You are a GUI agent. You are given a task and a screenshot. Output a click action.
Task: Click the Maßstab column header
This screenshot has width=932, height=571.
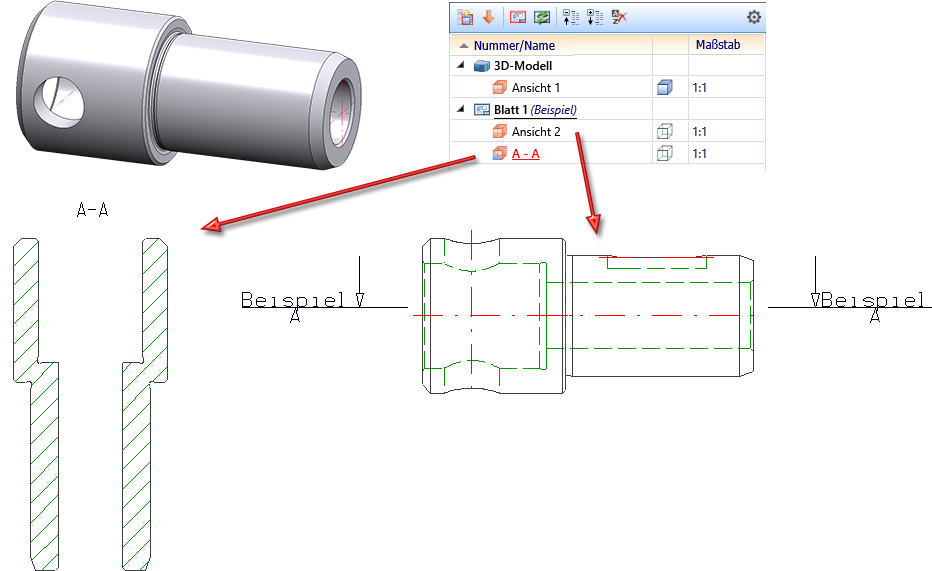pos(717,45)
